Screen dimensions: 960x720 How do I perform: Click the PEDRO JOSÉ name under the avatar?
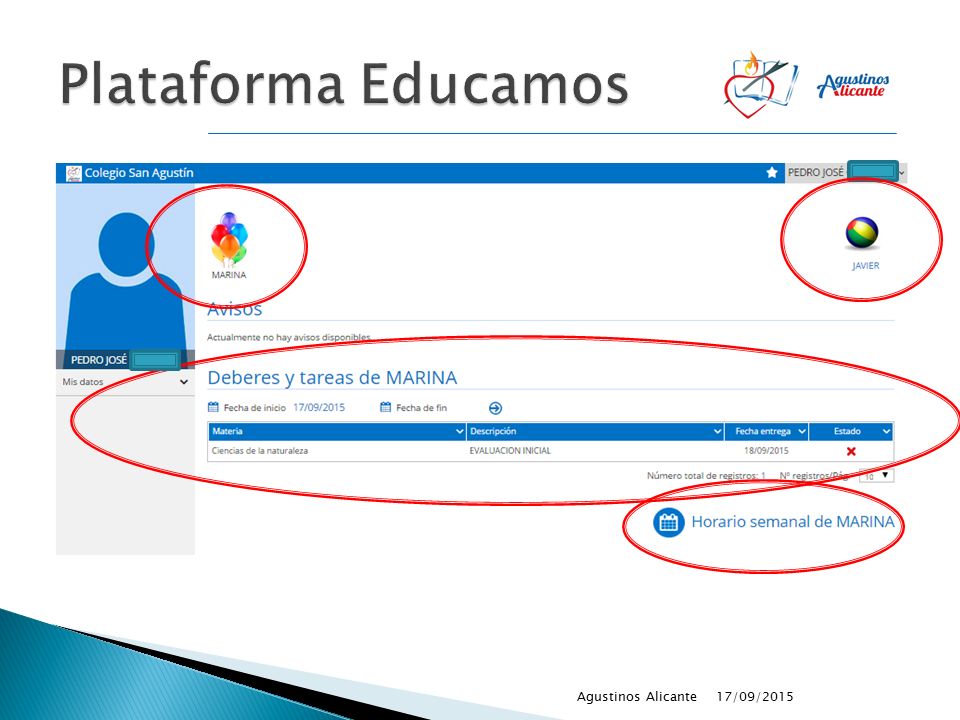tap(99, 360)
